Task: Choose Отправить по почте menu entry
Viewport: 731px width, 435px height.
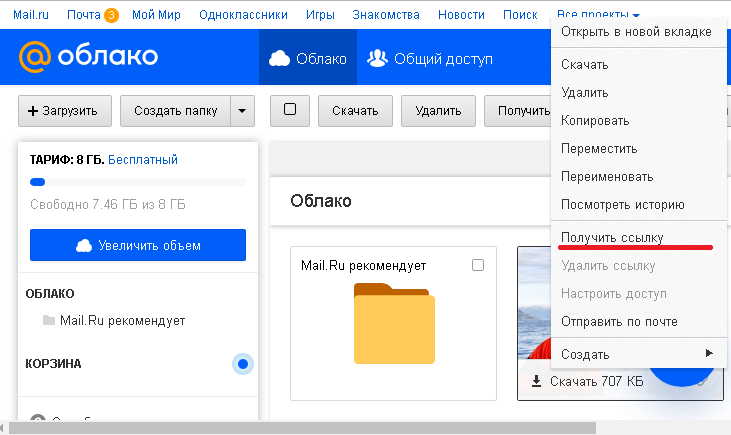Action: (x=639, y=321)
